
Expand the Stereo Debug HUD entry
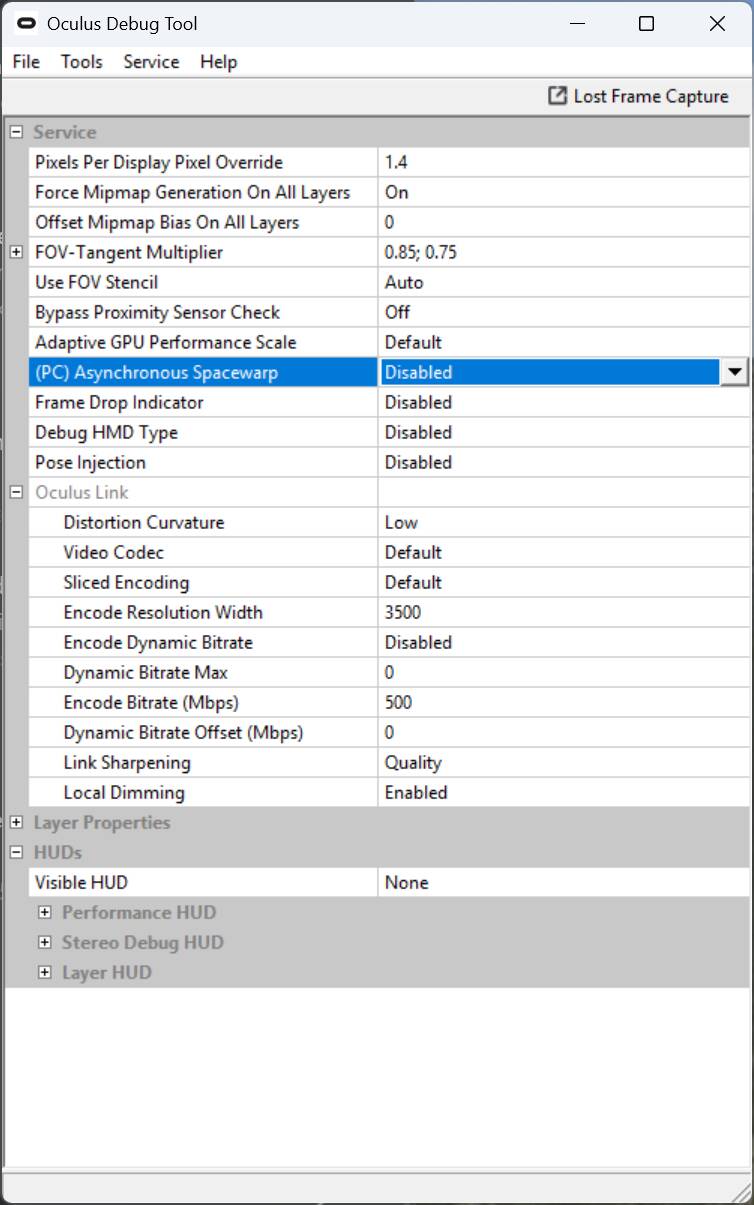[x=45, y=942]
